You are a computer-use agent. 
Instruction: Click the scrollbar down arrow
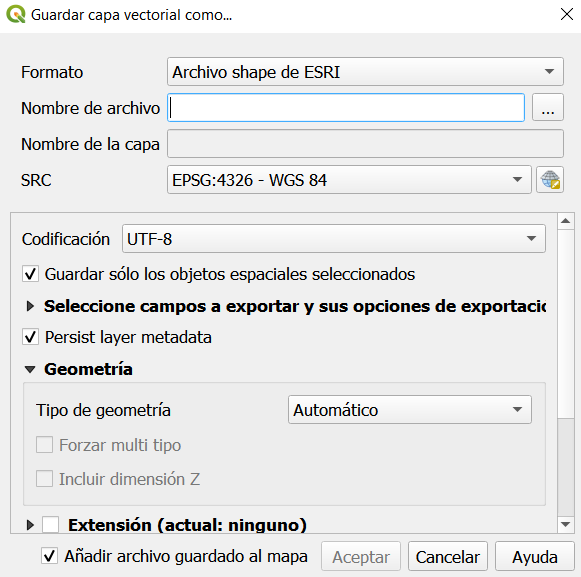coord(565,524)
